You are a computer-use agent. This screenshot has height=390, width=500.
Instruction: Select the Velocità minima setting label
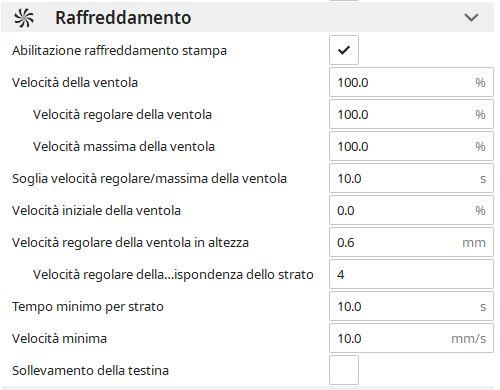point(59,338)
